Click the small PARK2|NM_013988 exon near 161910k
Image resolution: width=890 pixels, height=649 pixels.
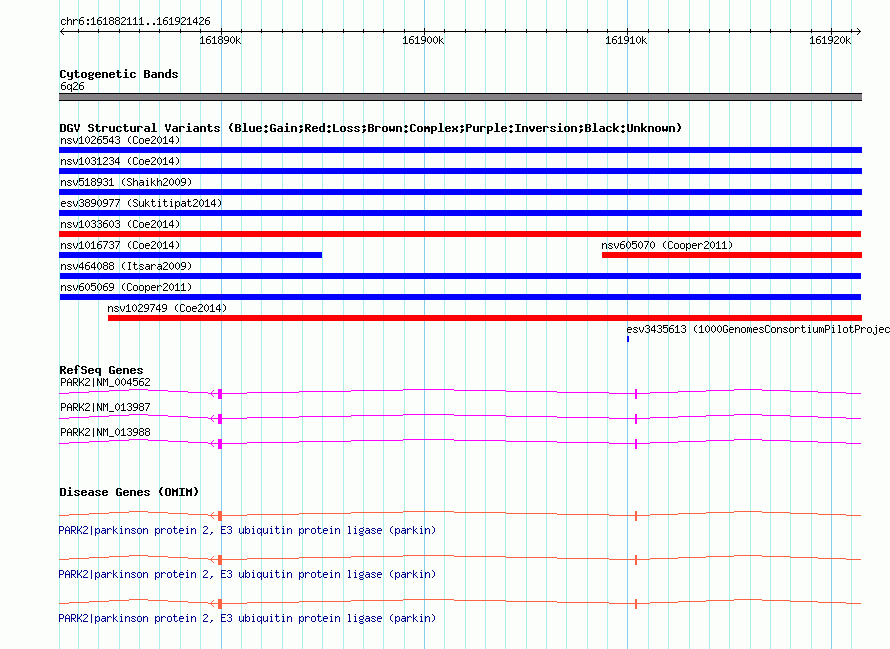pos(636,443)
